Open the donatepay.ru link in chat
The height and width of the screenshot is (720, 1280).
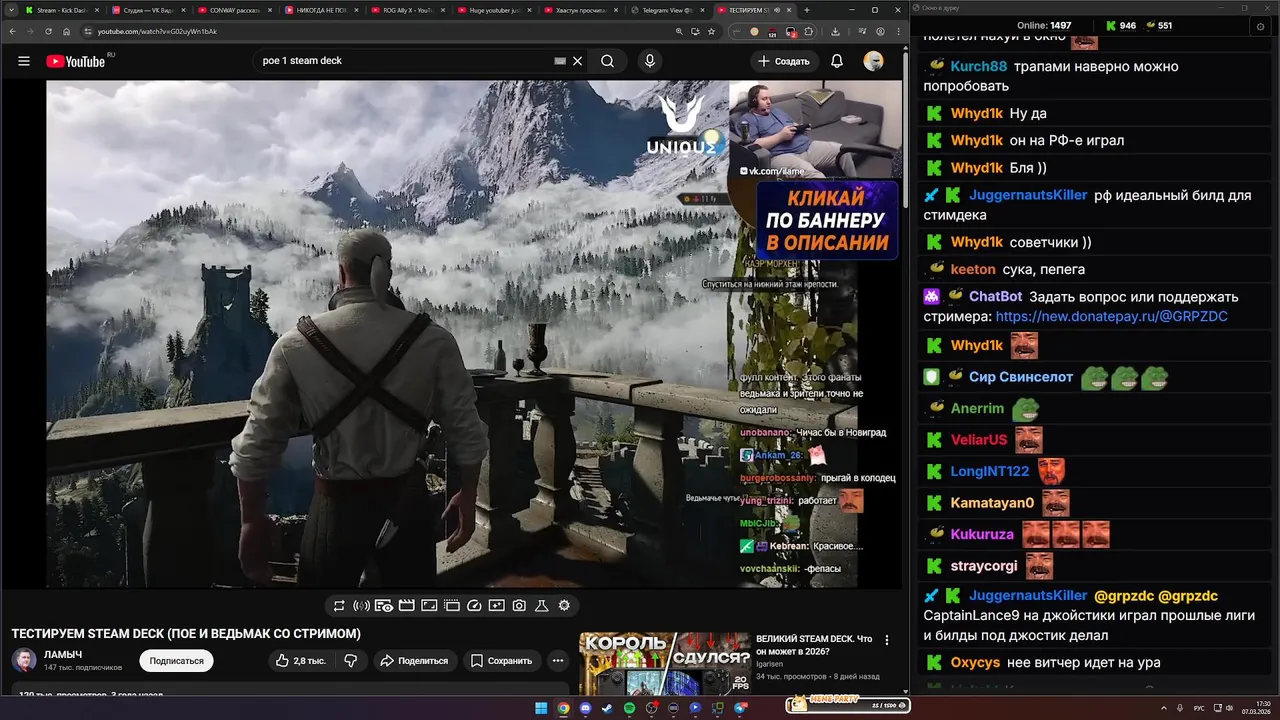pyautogui.click(x=1111, y=316)
